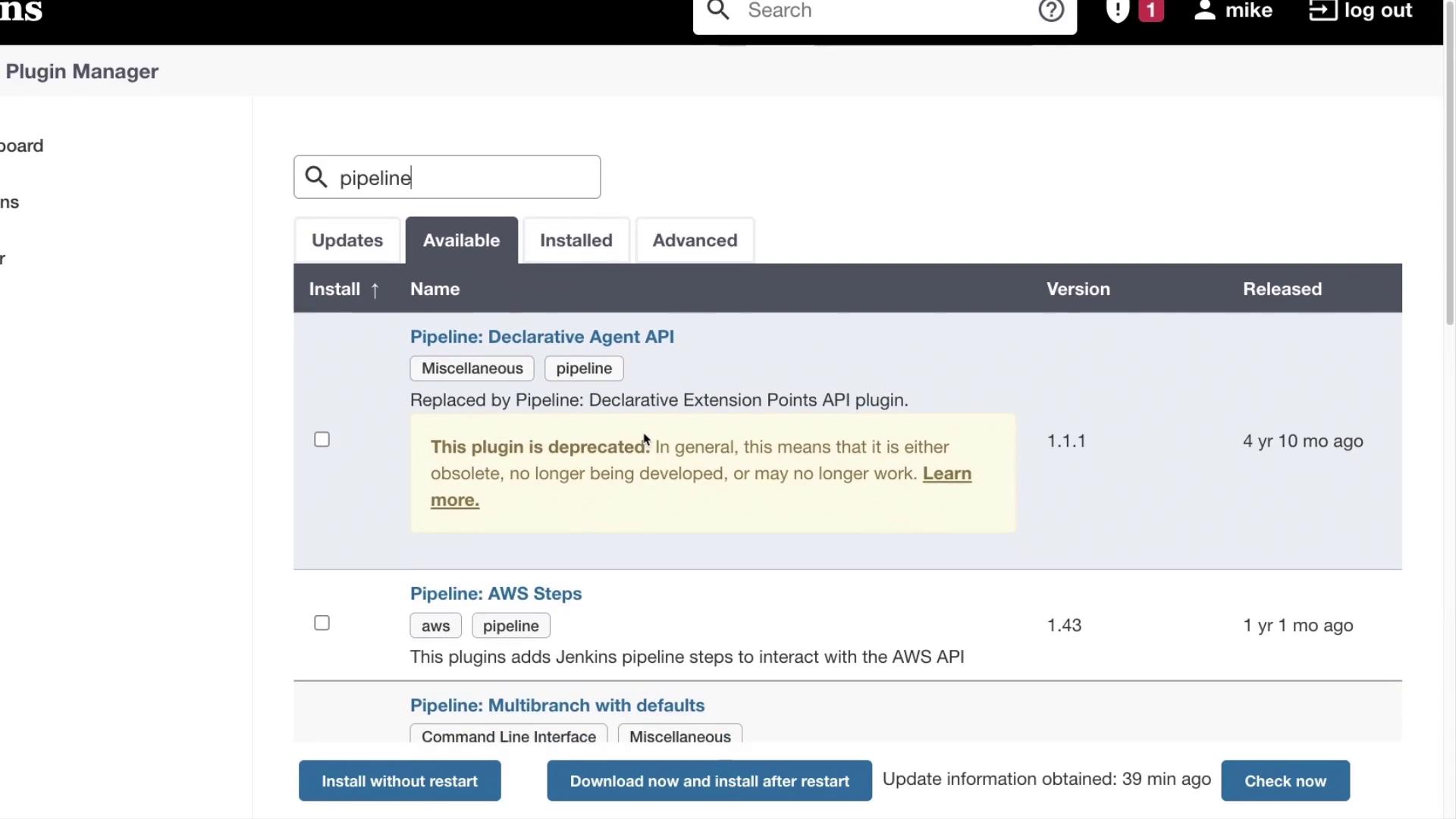Viewport: 1456px width, 819px height.
Task: Open the red notification count badge
Action: tap(1150, 11)
